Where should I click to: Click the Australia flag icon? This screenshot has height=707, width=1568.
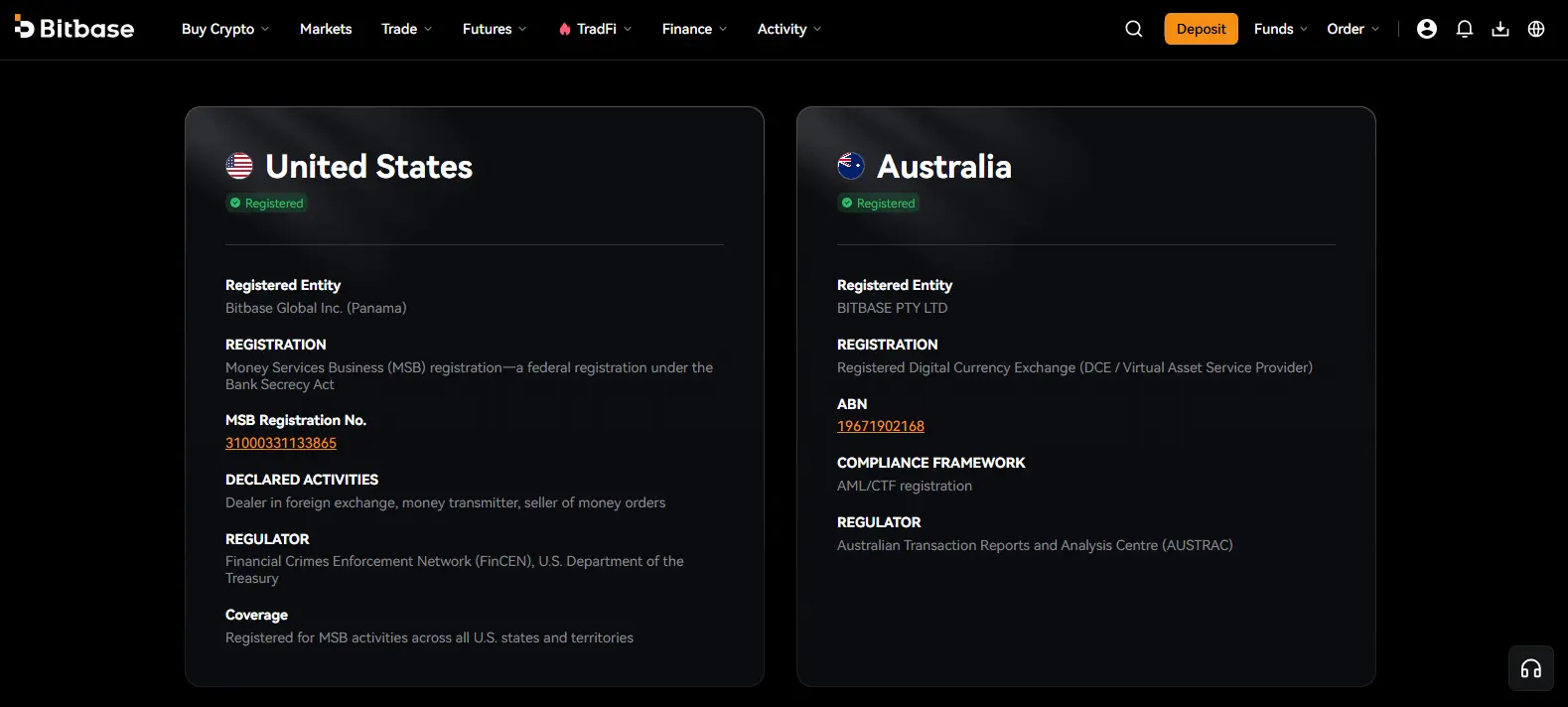[x=851, y=166]
